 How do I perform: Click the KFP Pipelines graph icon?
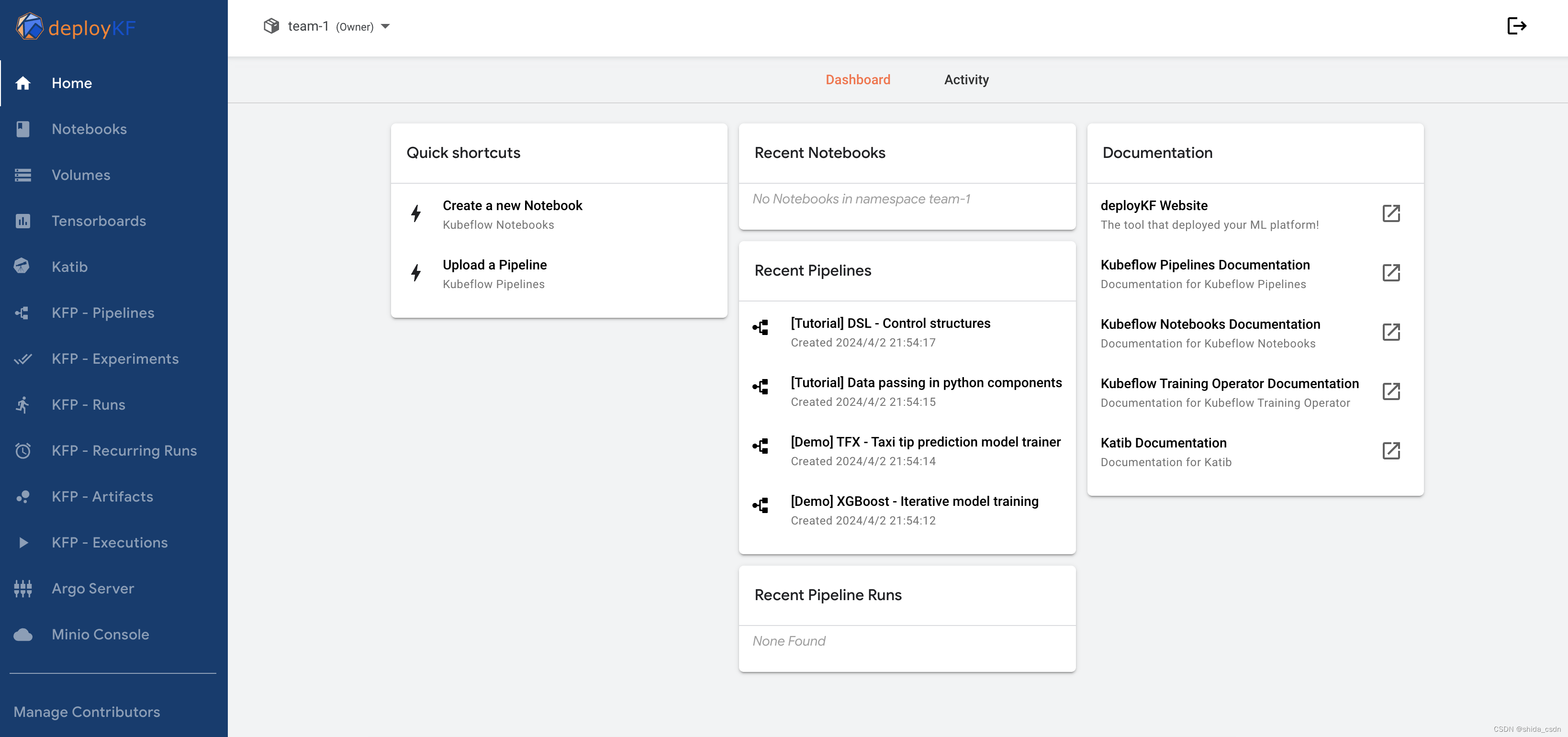coord(22,313)
